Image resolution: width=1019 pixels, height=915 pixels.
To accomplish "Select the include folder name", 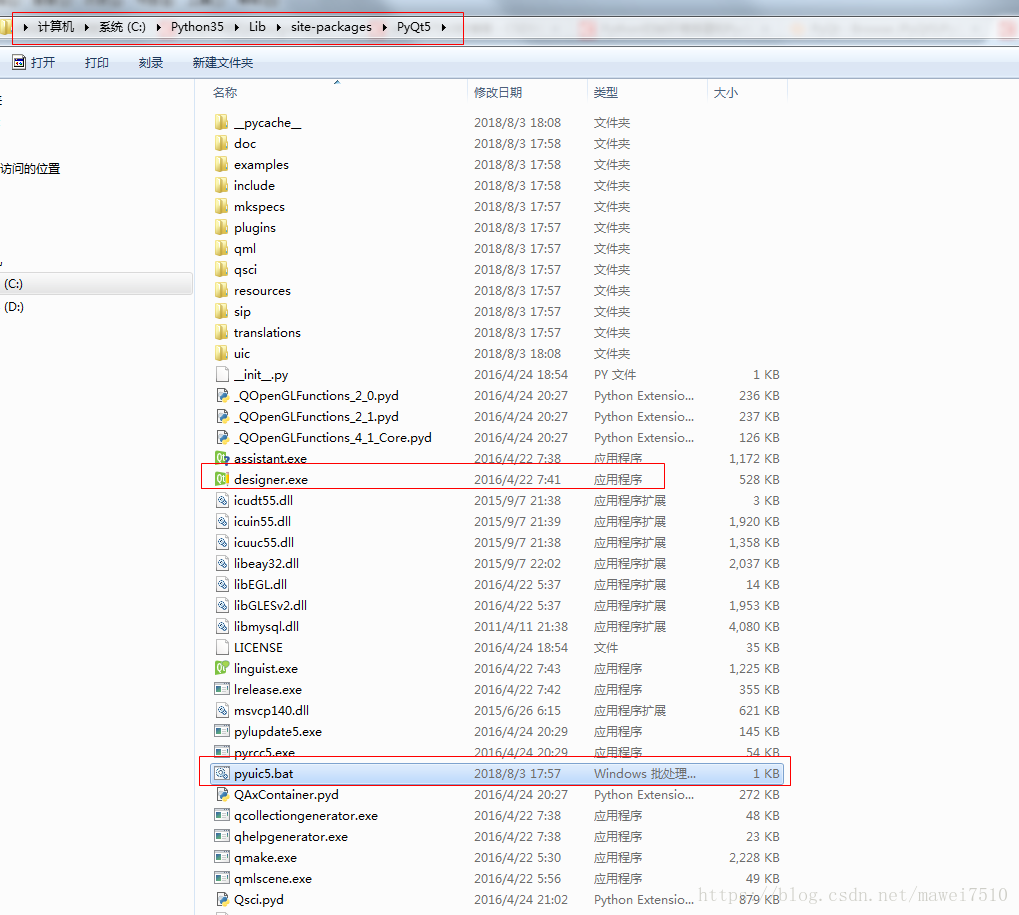I will [254, 185].
